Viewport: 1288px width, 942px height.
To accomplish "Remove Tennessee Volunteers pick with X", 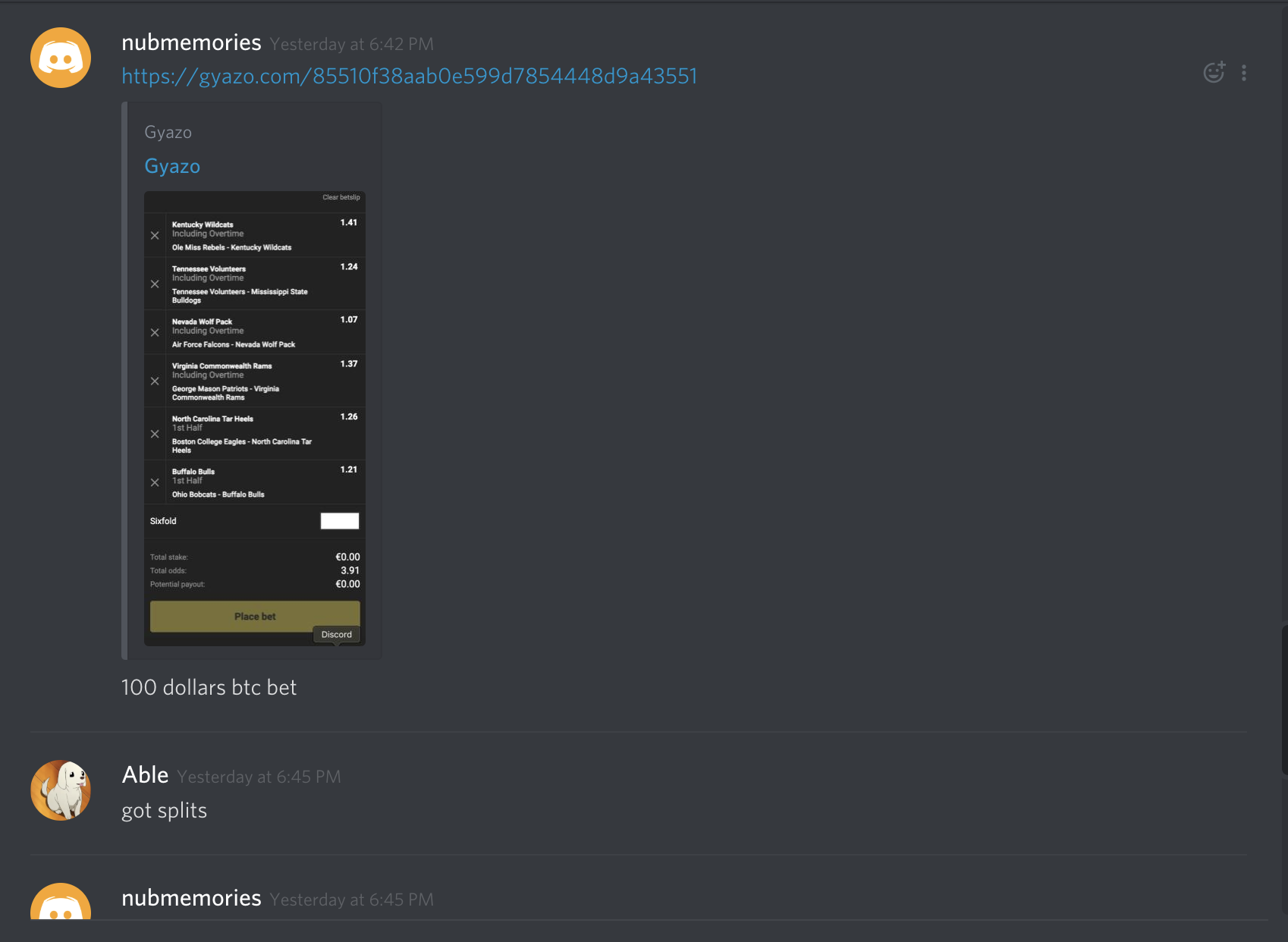I will 155,284.
